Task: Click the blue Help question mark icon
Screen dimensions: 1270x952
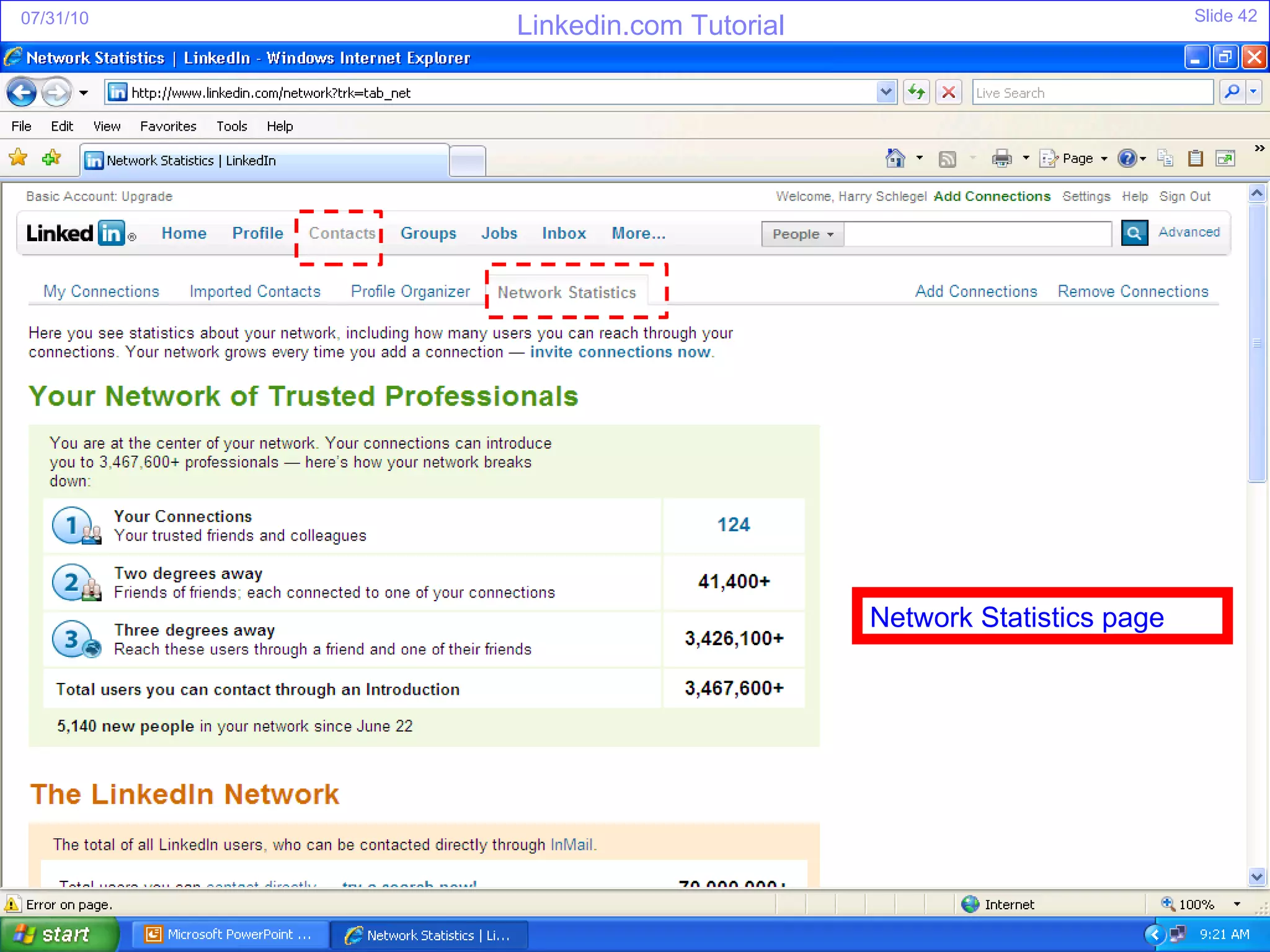Action: [1127, 159]
